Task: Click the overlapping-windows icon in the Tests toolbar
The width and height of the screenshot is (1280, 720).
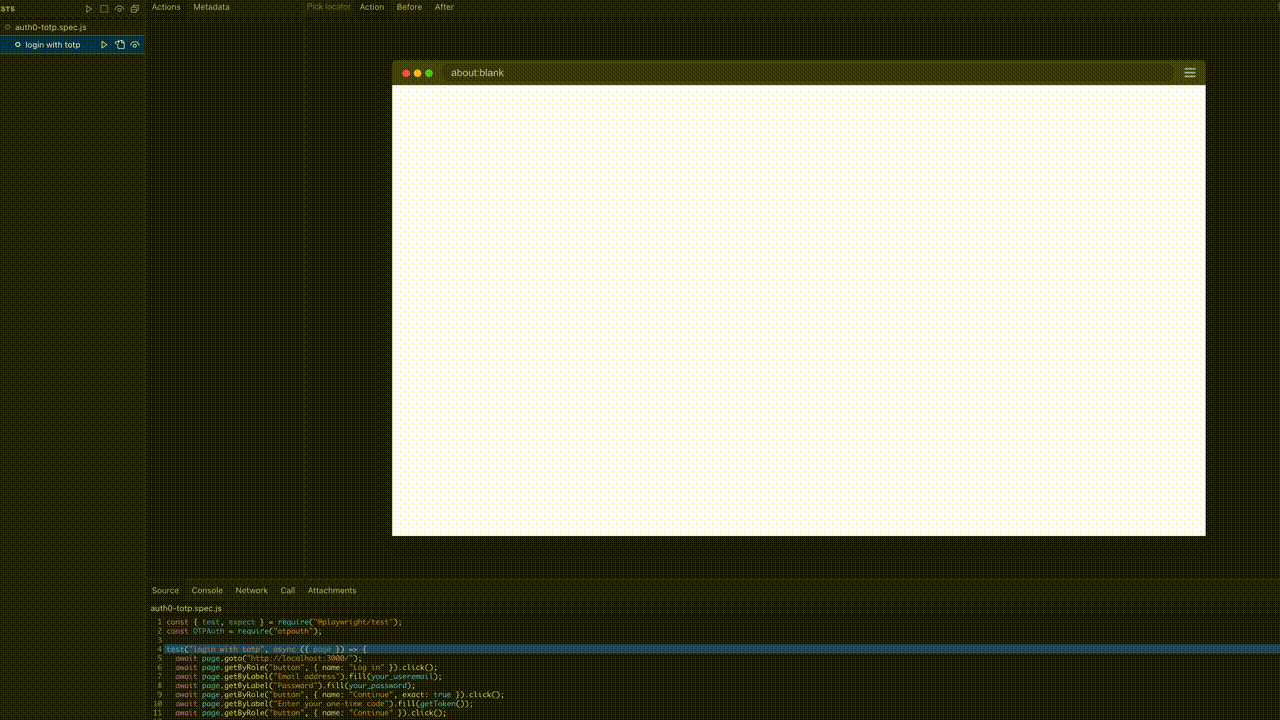Action: tap(135, 8)
